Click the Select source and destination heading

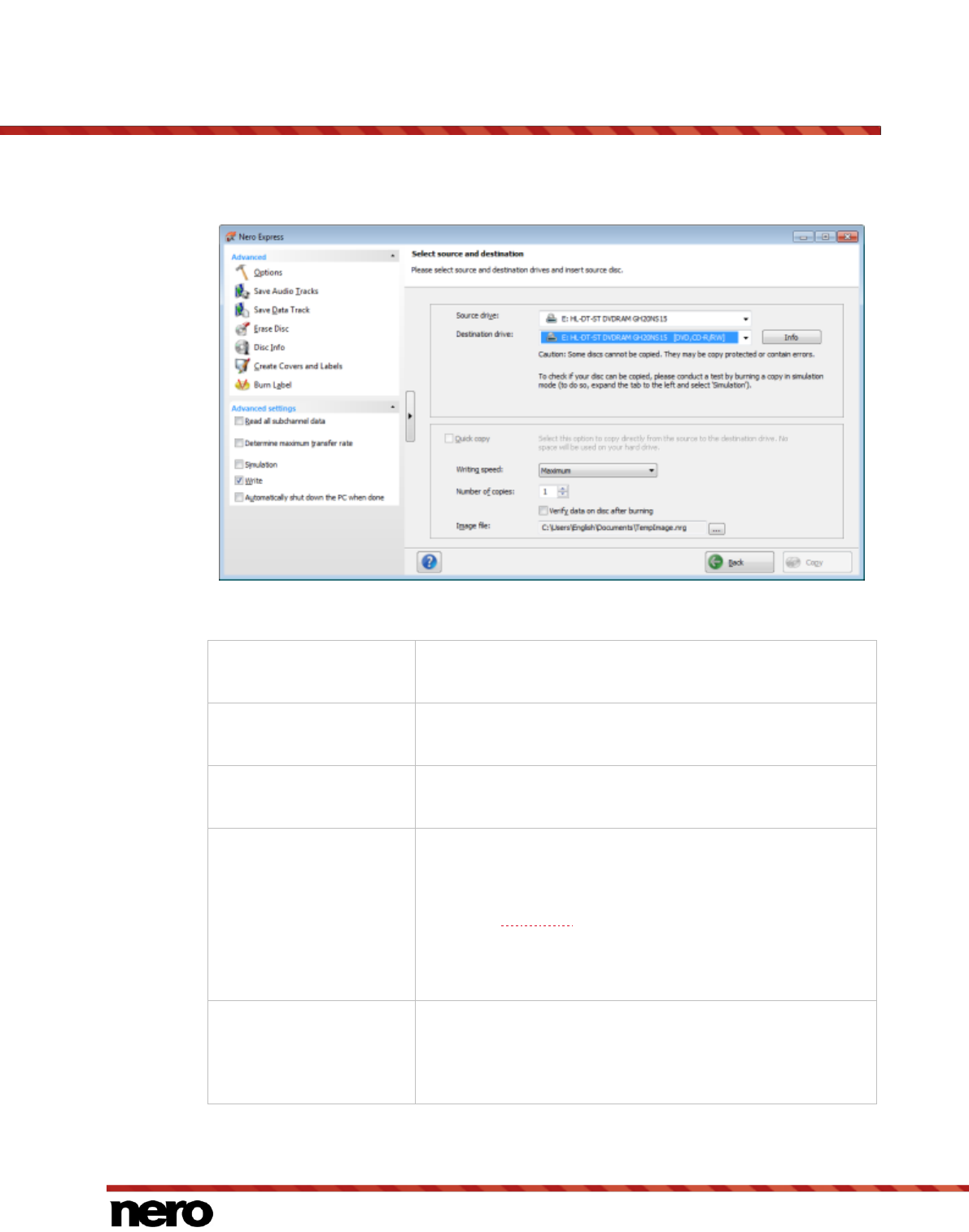point(468,254)
